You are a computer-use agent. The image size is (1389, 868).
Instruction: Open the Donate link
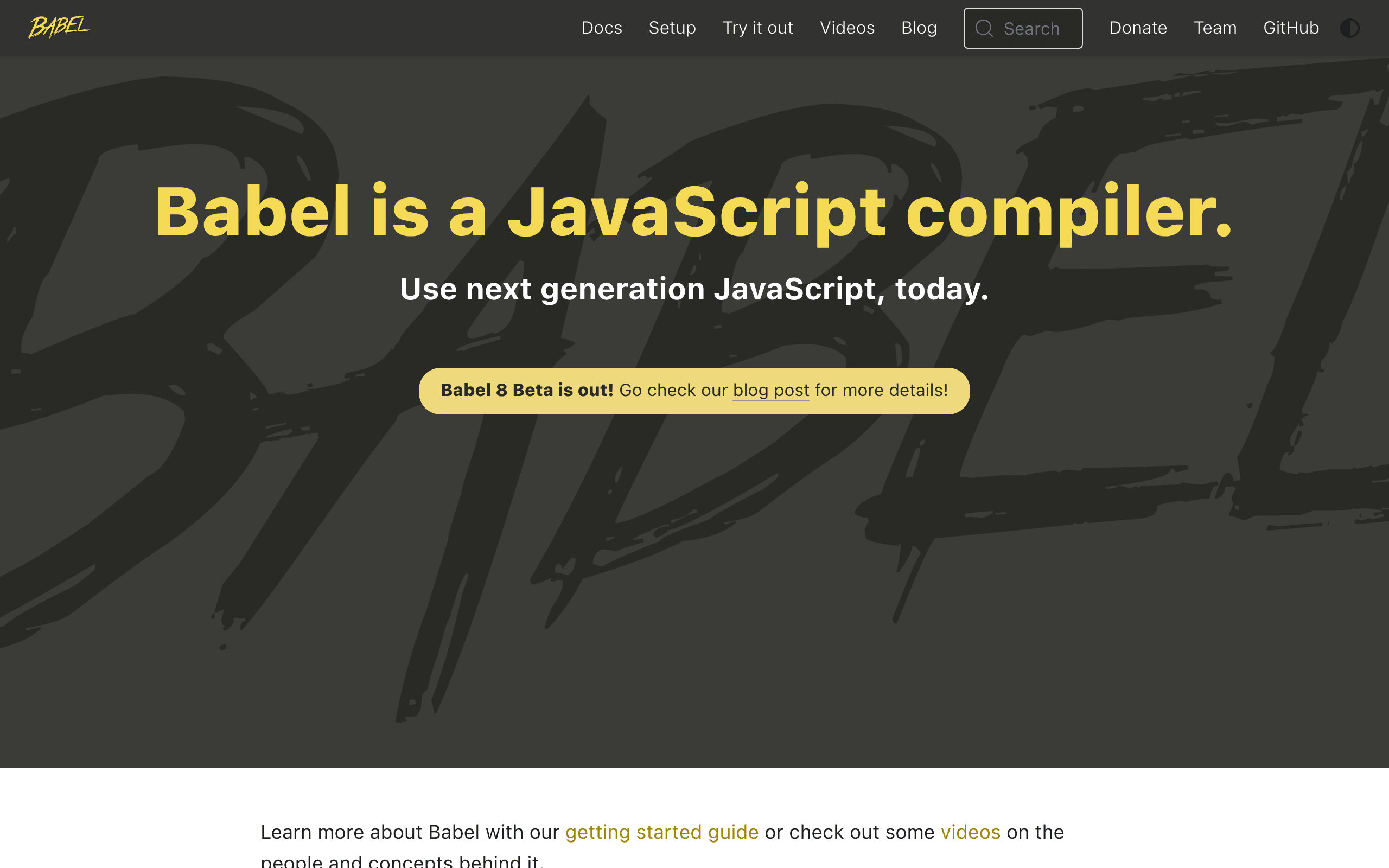tap(1138, 28)
